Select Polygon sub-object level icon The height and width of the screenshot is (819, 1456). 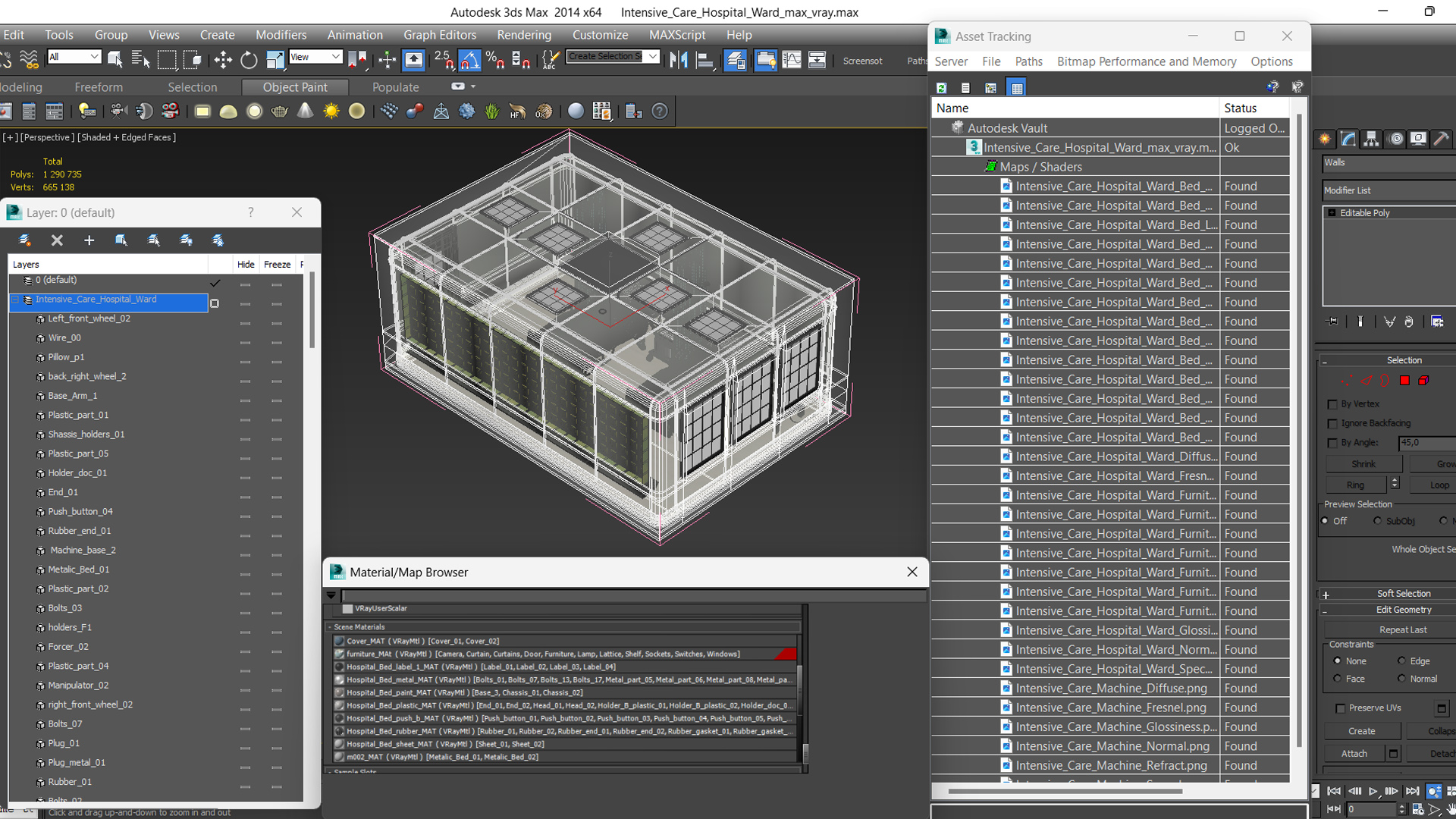pos(1404,381)
